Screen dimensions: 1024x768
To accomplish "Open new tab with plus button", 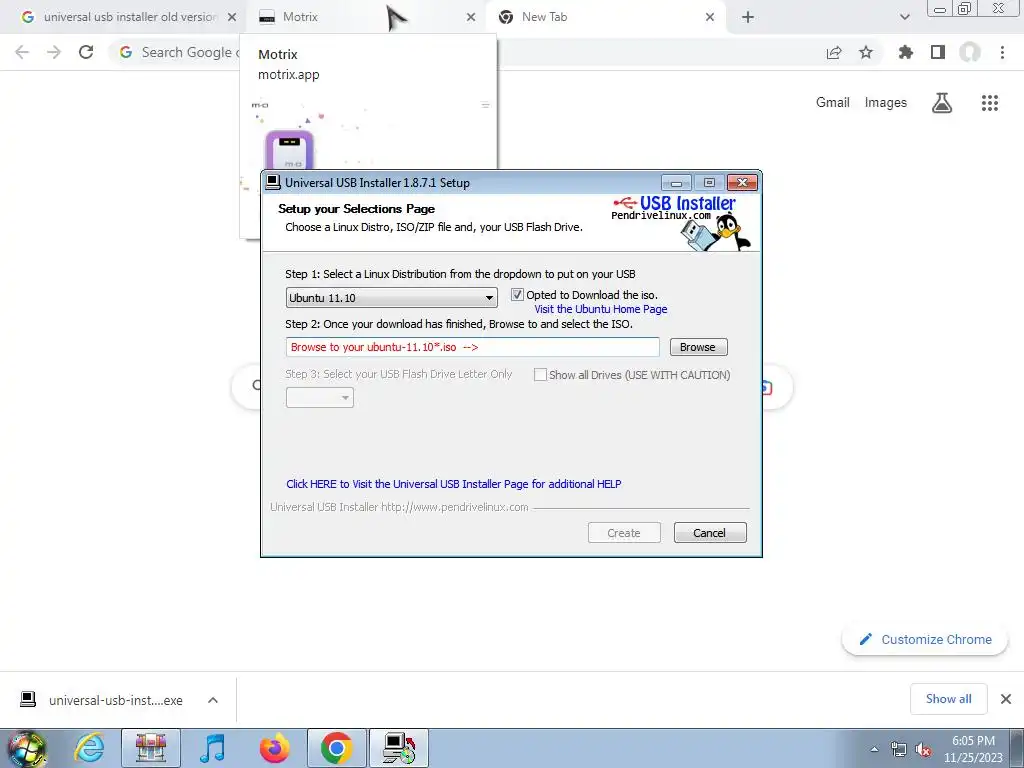I will click(x=748, y=17).
